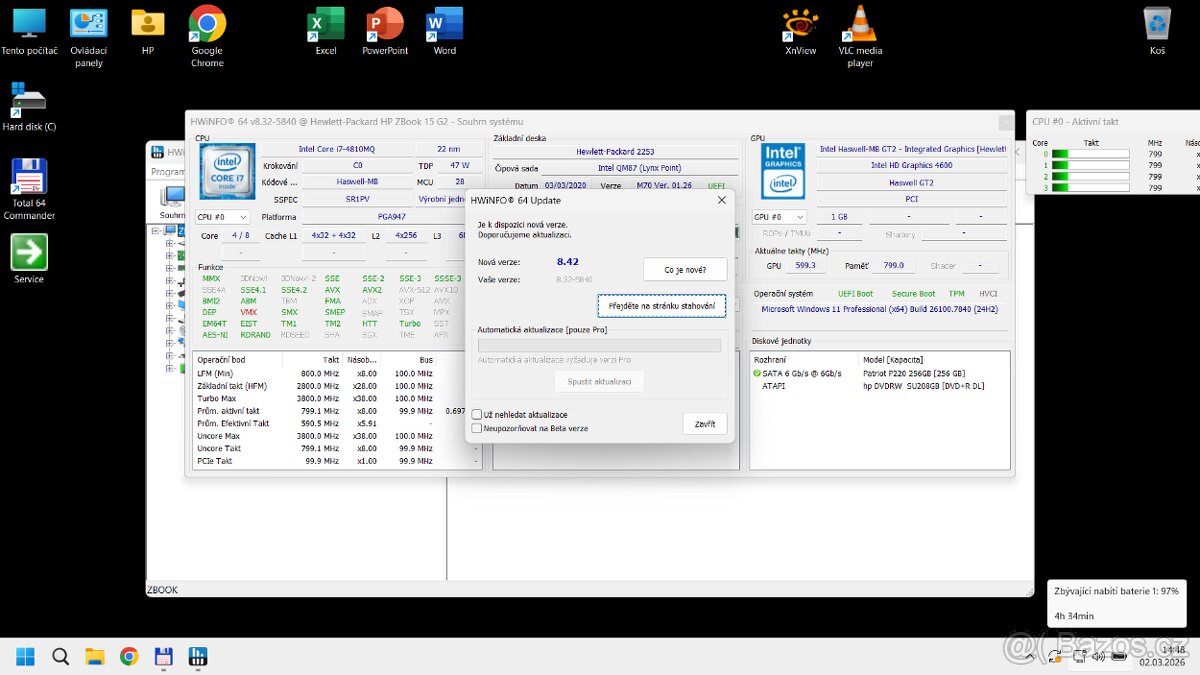The width and height of the screenshot is (1200, 675).
Task: Click 'Microsoft Windows 11 Professional' OS text
Action: [x=879, y=310]
